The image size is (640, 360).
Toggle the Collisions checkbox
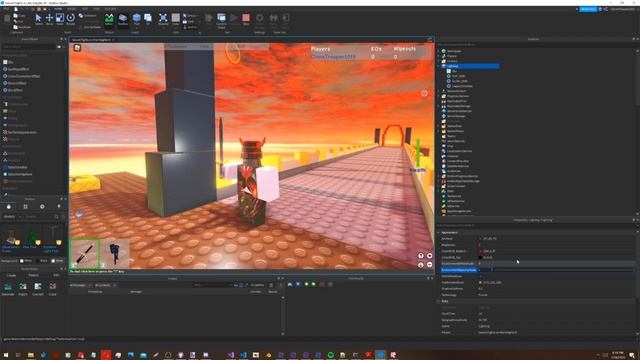pyautogui.click(x=81, y=16)
